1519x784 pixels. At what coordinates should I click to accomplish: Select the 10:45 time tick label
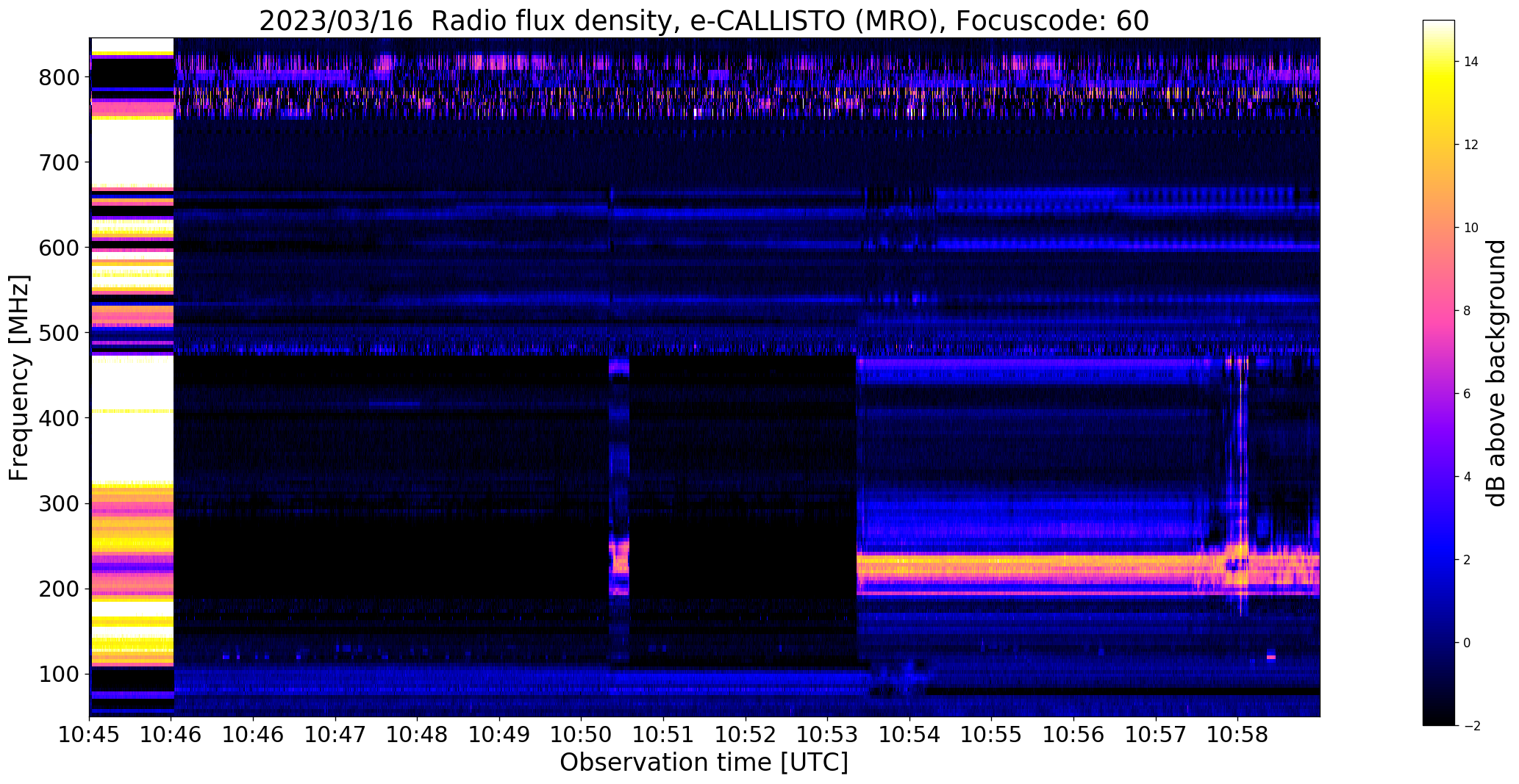click(90, 735)
